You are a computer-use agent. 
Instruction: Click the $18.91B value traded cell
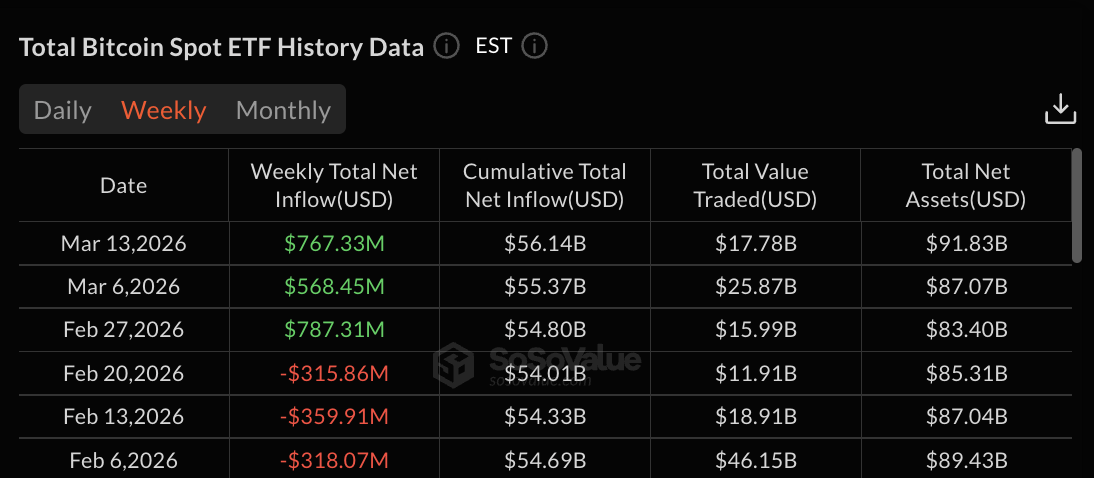tap(756, 417)
